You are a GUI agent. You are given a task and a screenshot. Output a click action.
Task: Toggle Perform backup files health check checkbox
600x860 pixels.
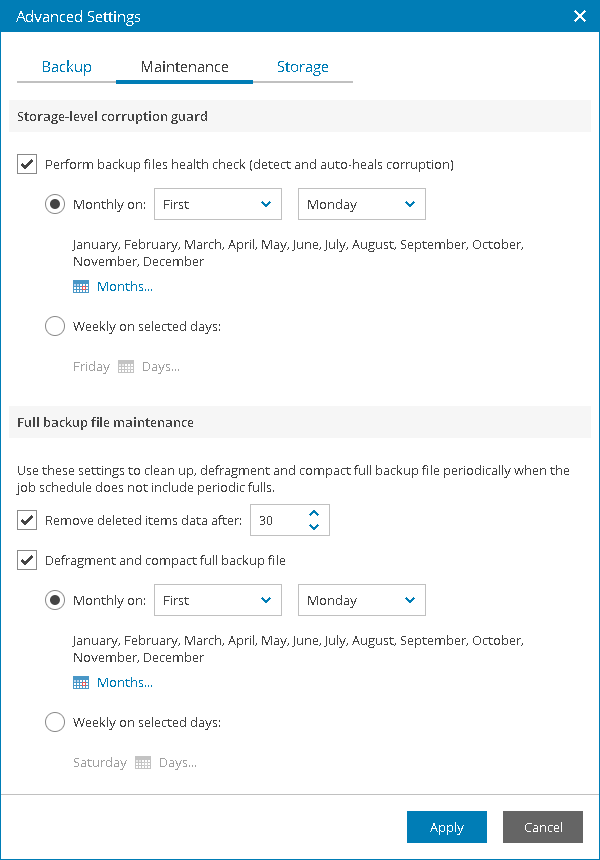[27, 164]
